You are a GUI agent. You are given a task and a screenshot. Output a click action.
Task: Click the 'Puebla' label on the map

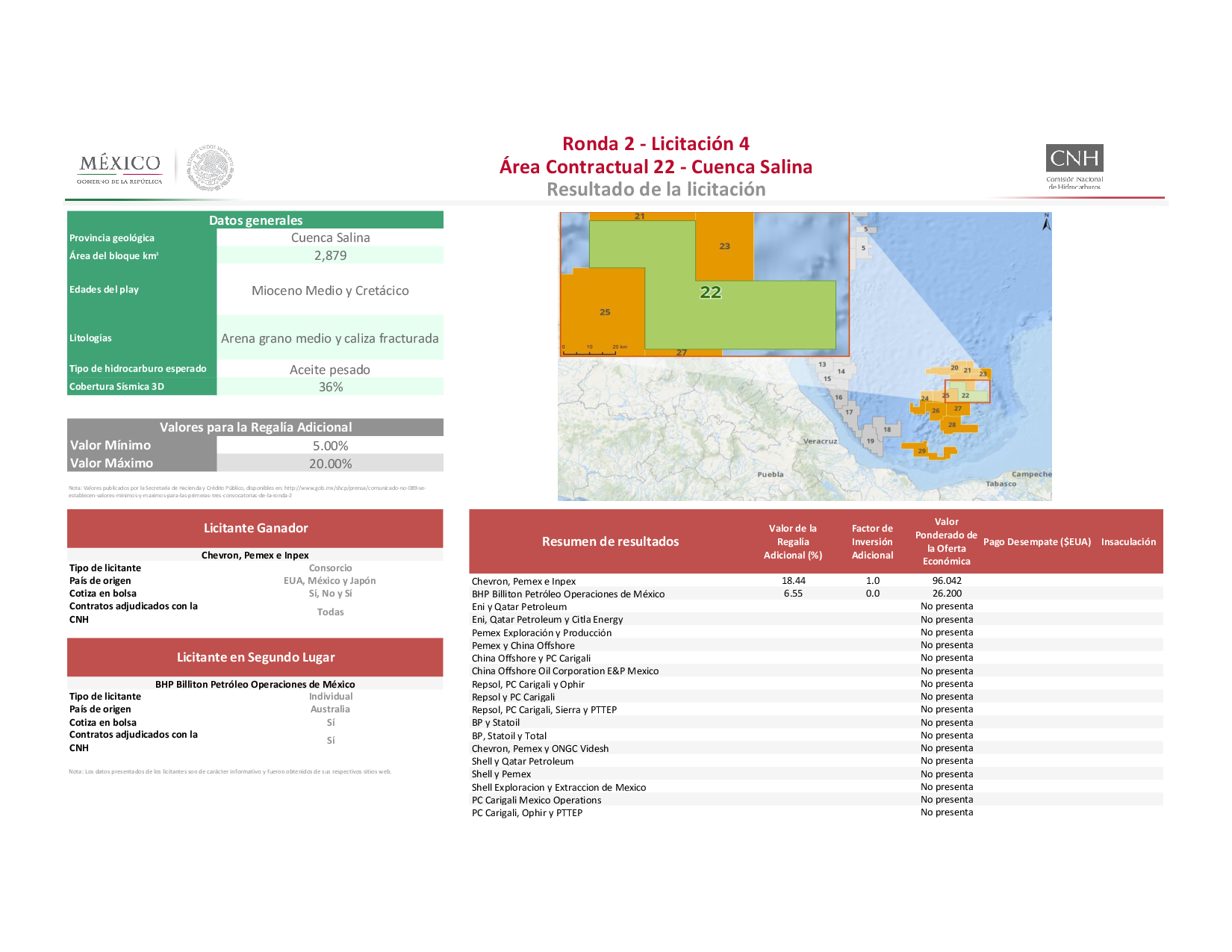coord(771,474)
